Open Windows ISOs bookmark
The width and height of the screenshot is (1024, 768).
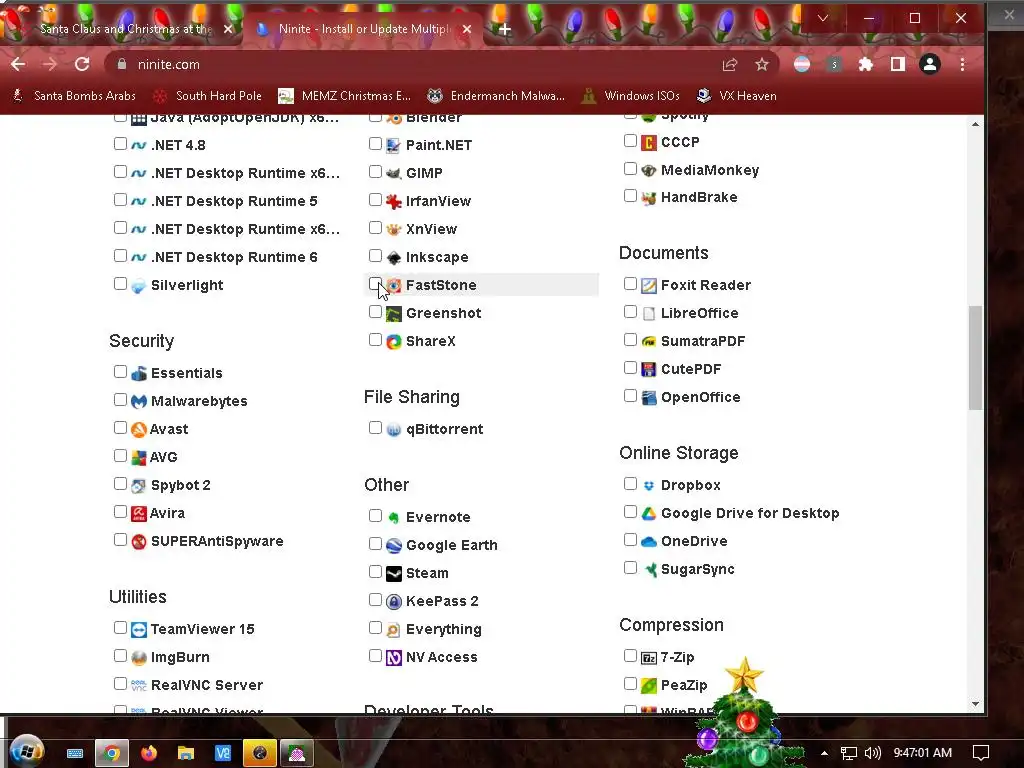(631, 96)
